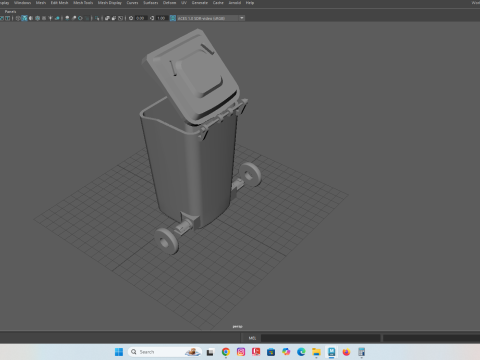The image size is (480, 360).
Task: Toggle Textured display icon
Action: (44, 18)
